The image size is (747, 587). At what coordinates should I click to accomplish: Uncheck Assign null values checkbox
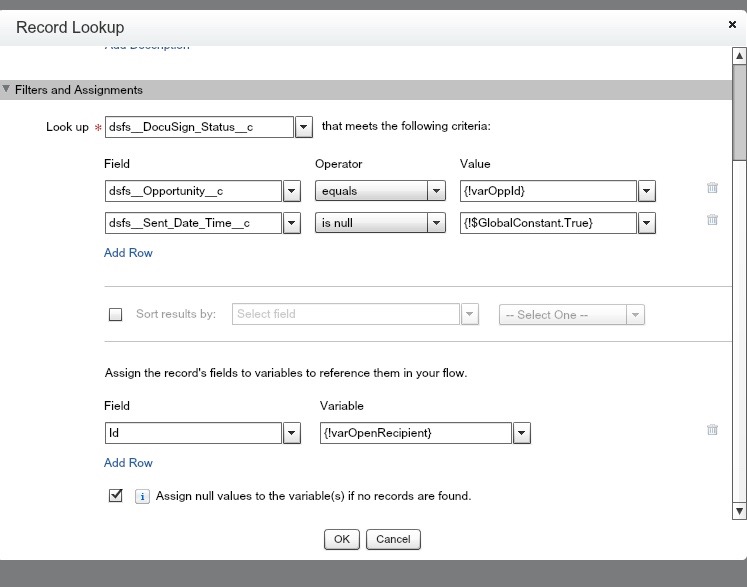pos(115,495)
